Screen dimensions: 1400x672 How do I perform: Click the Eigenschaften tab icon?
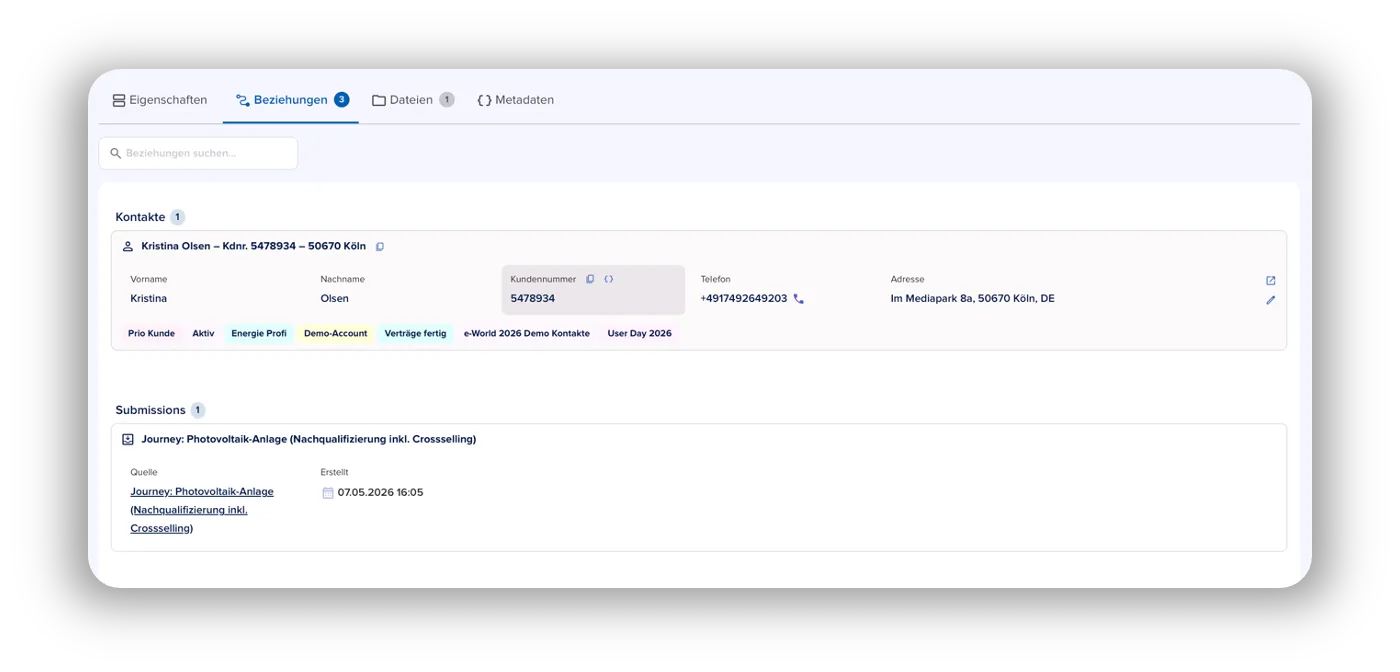click(119, 100)
